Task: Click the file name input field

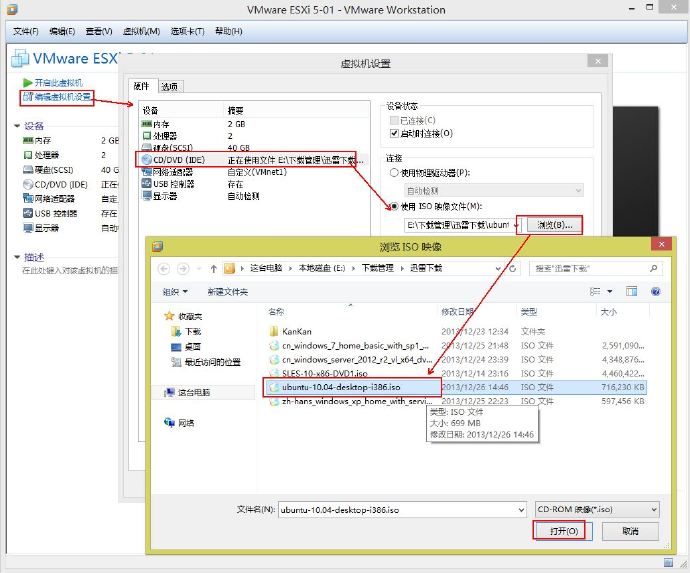Action: (x=402, y=510)
